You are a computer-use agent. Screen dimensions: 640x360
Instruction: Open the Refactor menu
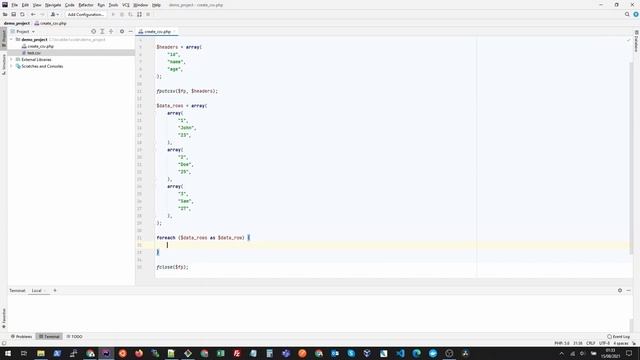pyautogui.click(x=86, y=5)
